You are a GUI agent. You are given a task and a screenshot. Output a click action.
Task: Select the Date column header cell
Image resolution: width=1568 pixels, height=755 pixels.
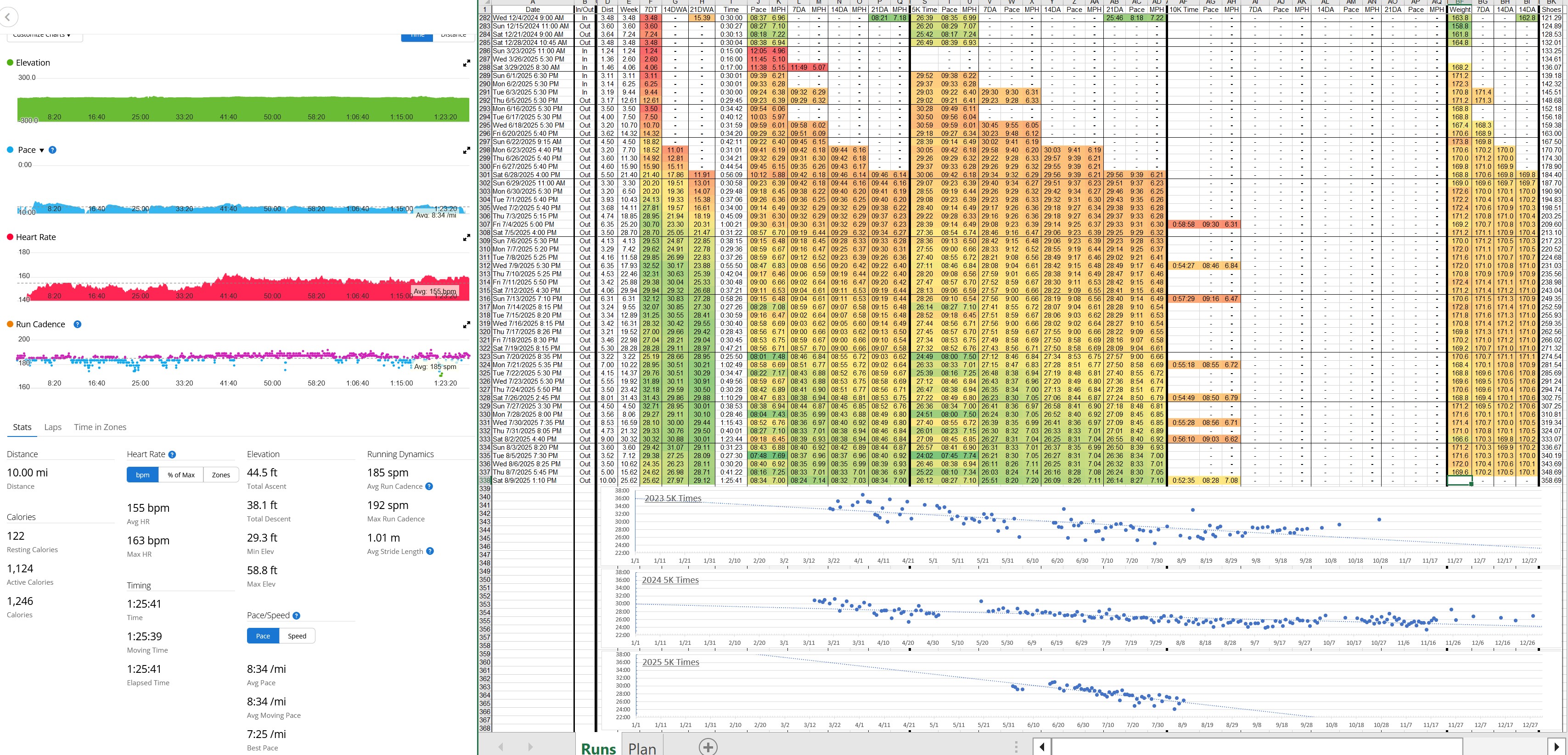533,10
